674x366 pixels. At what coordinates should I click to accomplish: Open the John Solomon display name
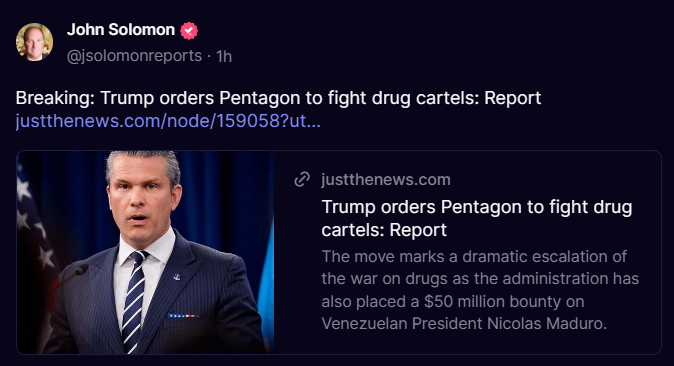[121, 30]
